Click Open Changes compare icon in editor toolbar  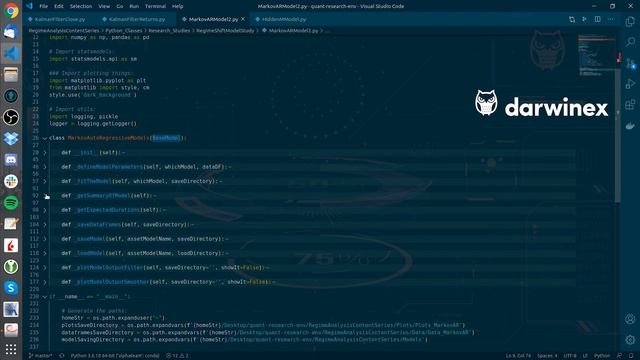[572, 19]
